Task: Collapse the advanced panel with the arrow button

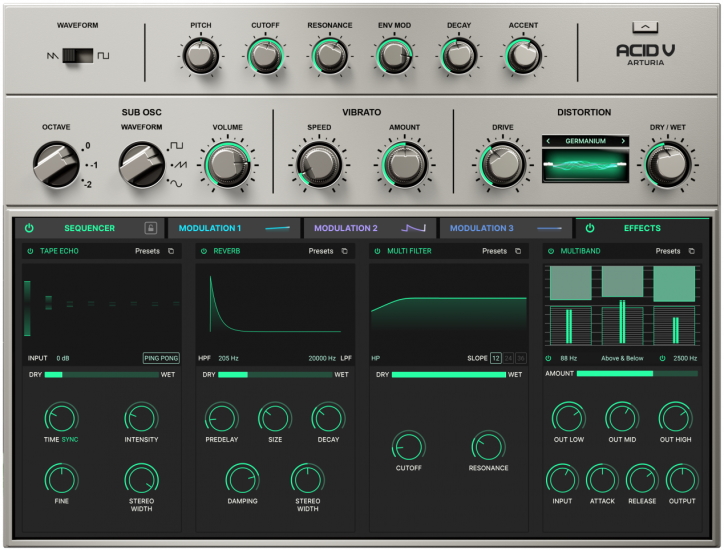Action: pyautogui.click(x=645, y=27)
